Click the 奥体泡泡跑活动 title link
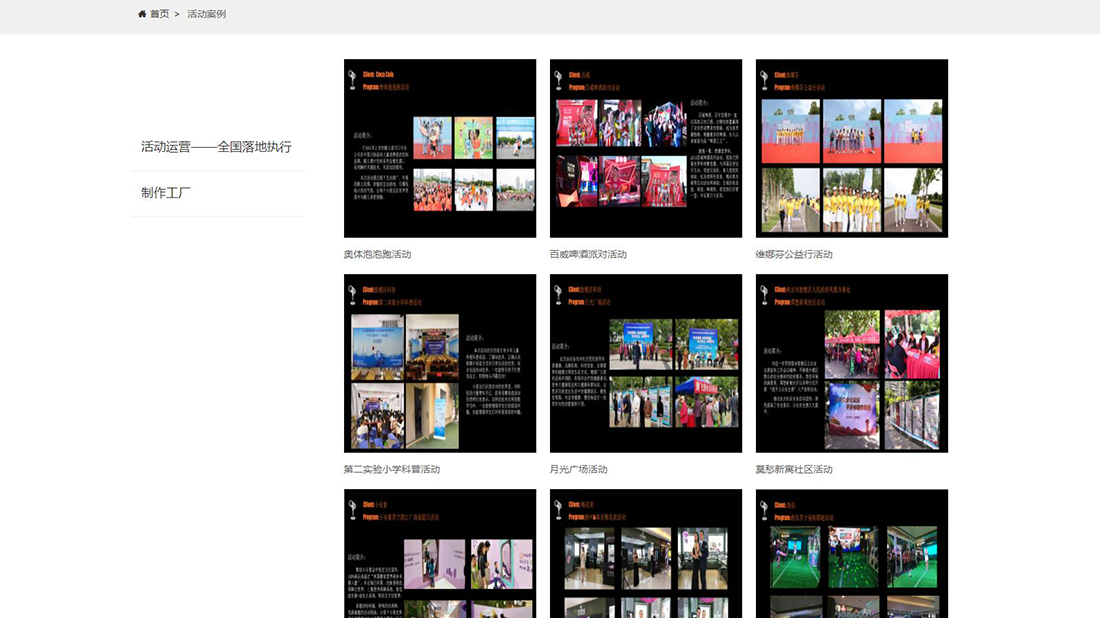The height and width of the screenshot is (618, 1100). [x=377, y=255]
